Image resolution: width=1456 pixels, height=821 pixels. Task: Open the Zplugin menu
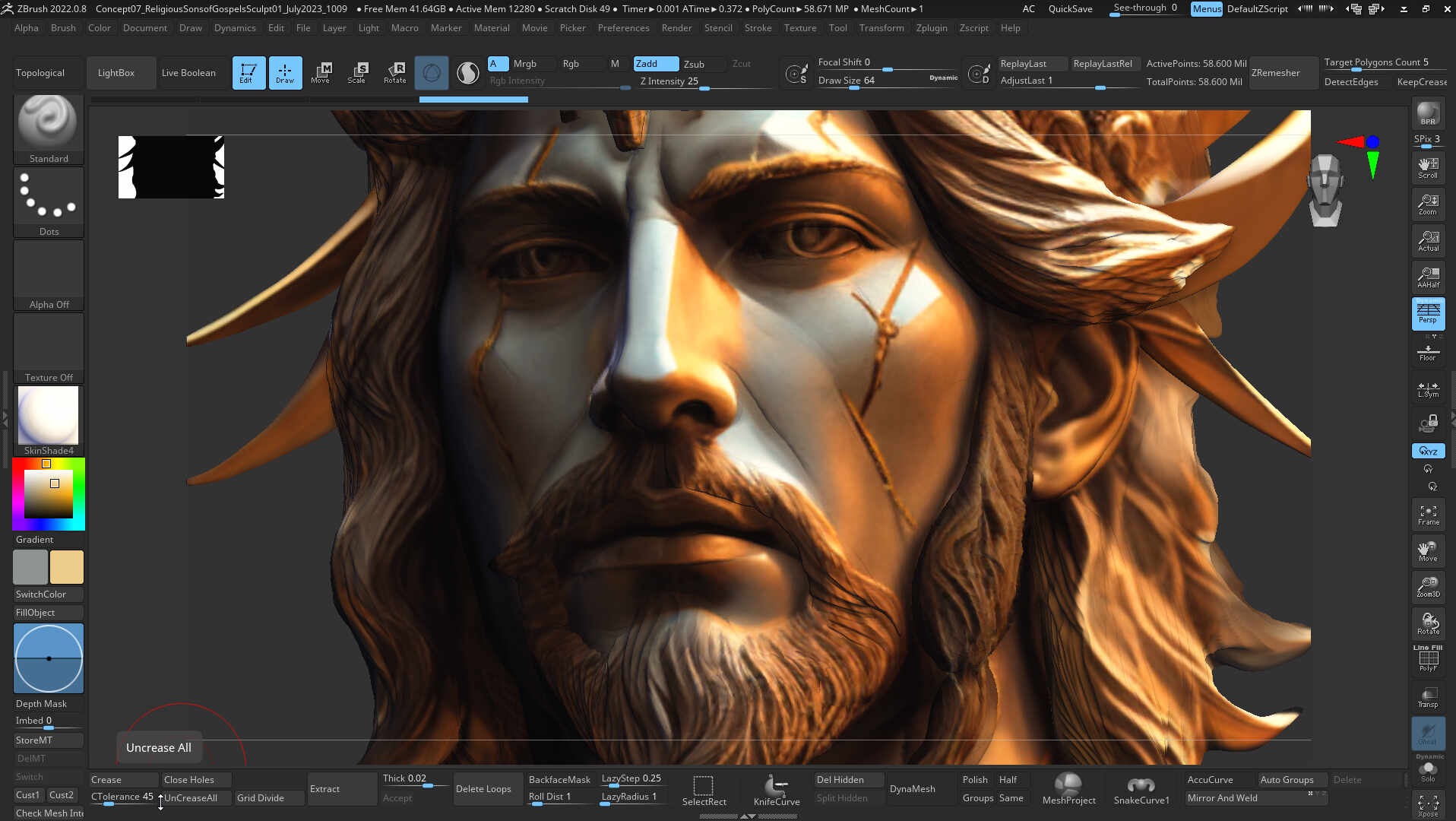[x=931, y=28]
